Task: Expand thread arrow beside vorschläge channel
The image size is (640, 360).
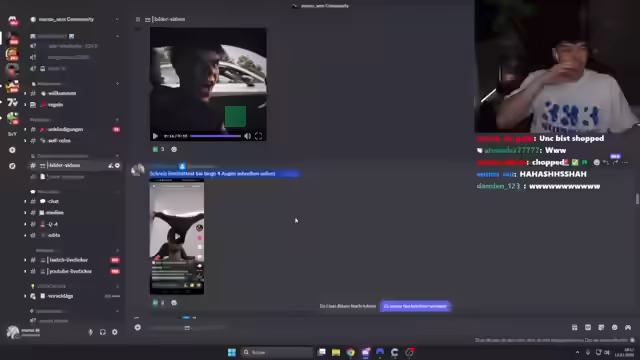Action: tap(25, 296)
